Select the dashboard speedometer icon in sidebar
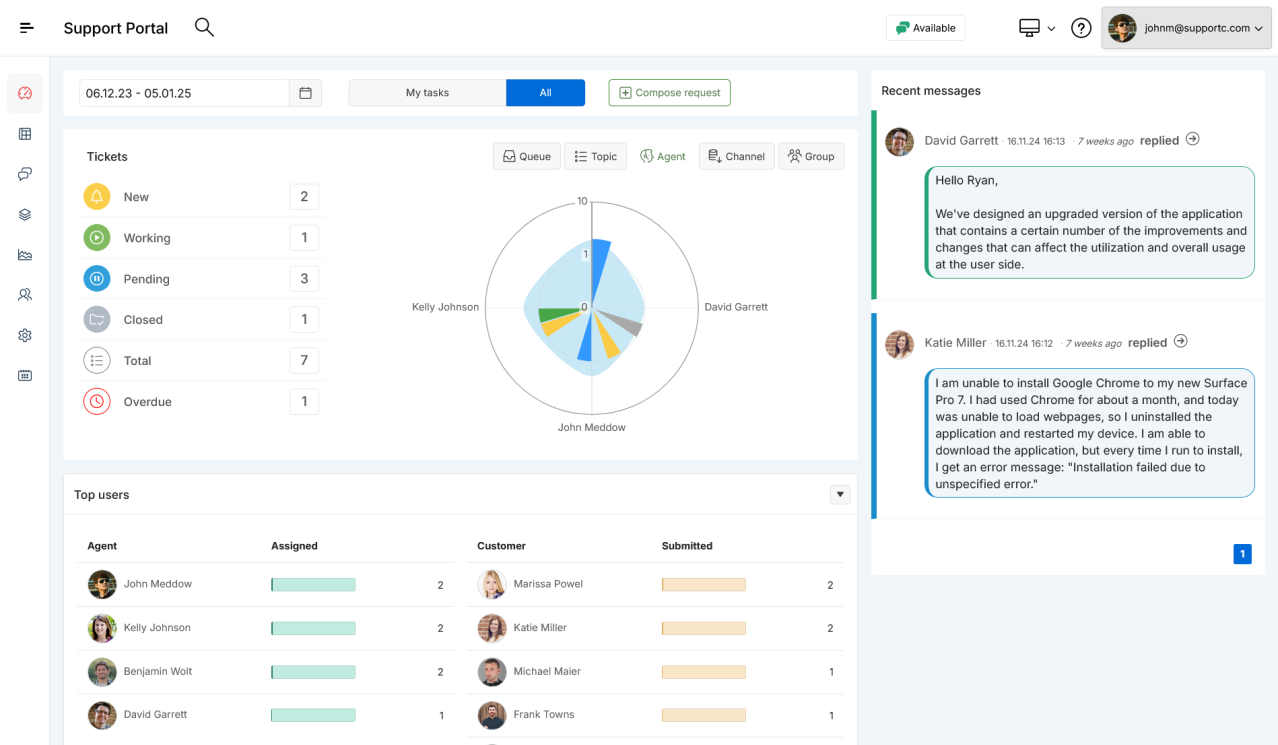1278x745 pixels. tap(25, 93)
